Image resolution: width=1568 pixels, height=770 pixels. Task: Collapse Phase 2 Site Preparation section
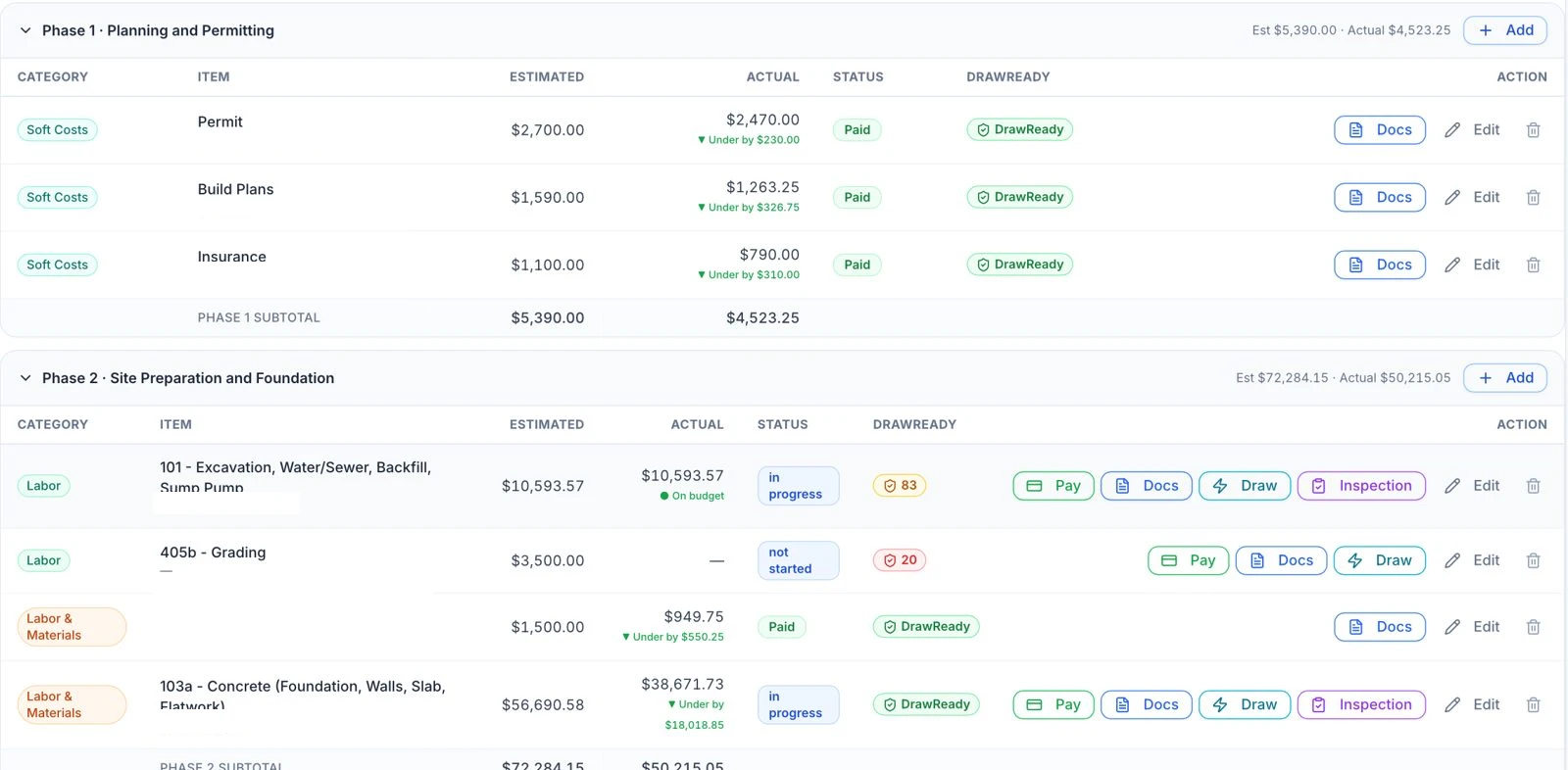pos(25,378)
